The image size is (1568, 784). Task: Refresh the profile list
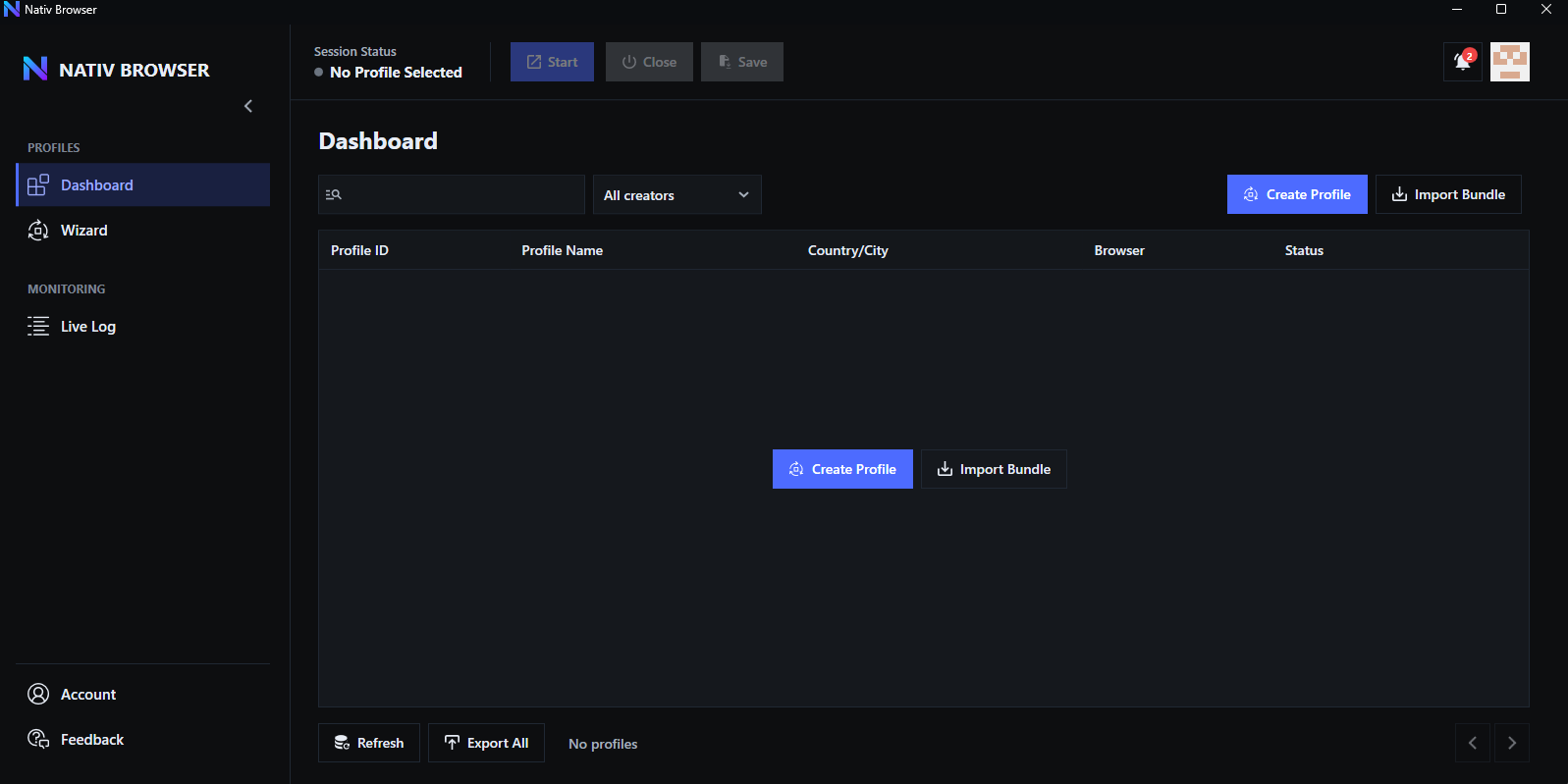click(x=369, y=743)
